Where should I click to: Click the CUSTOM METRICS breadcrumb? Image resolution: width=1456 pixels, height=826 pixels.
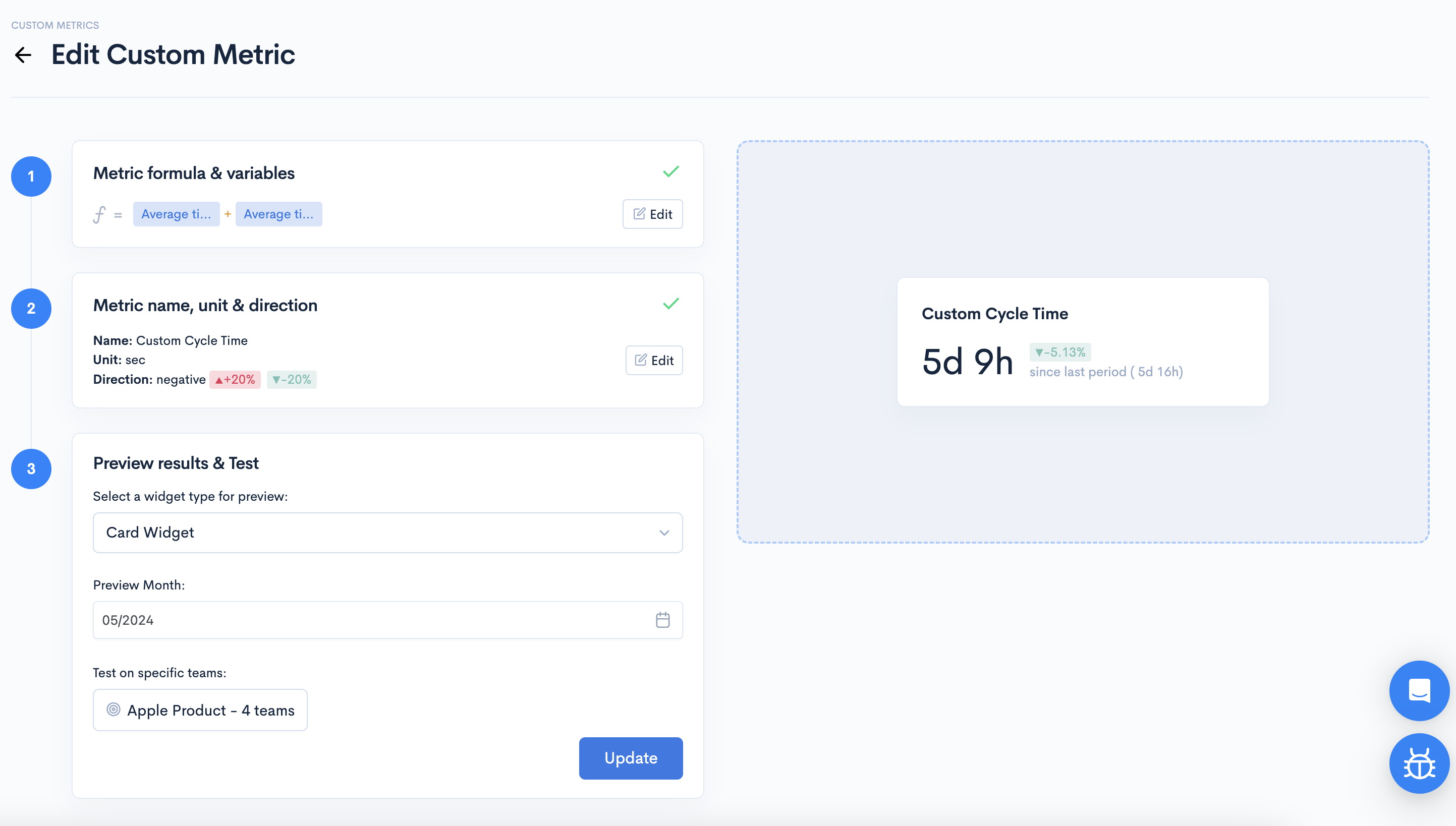55,25
